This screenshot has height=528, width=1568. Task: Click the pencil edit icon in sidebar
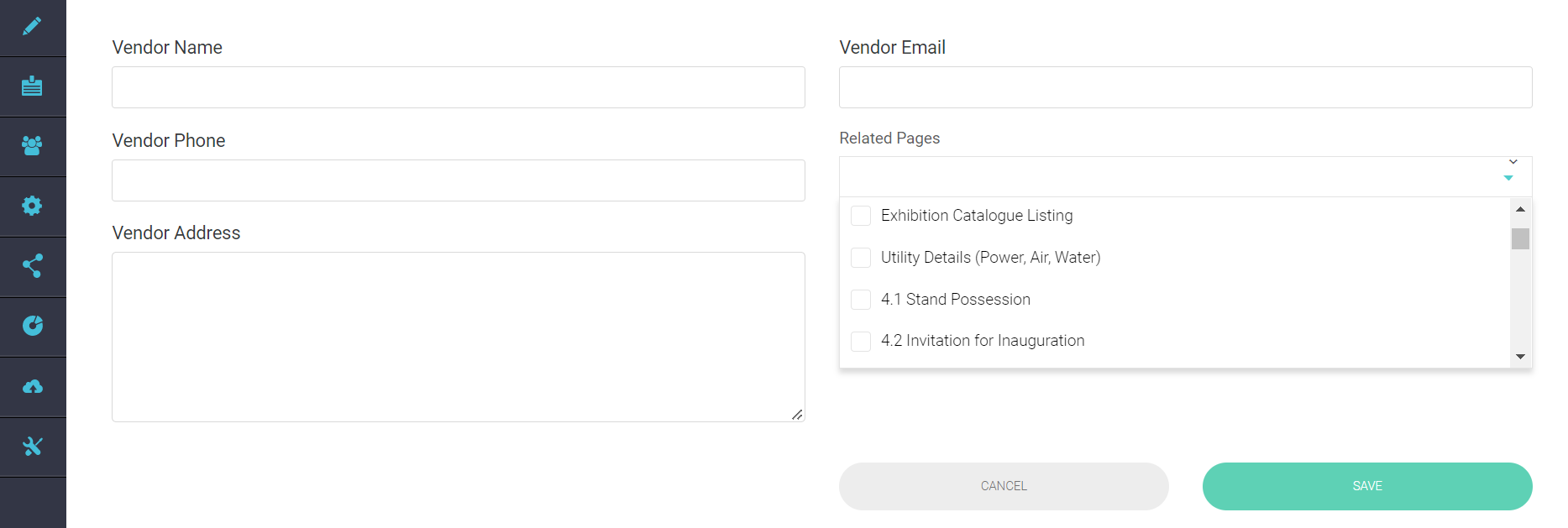tap(32, 27)
